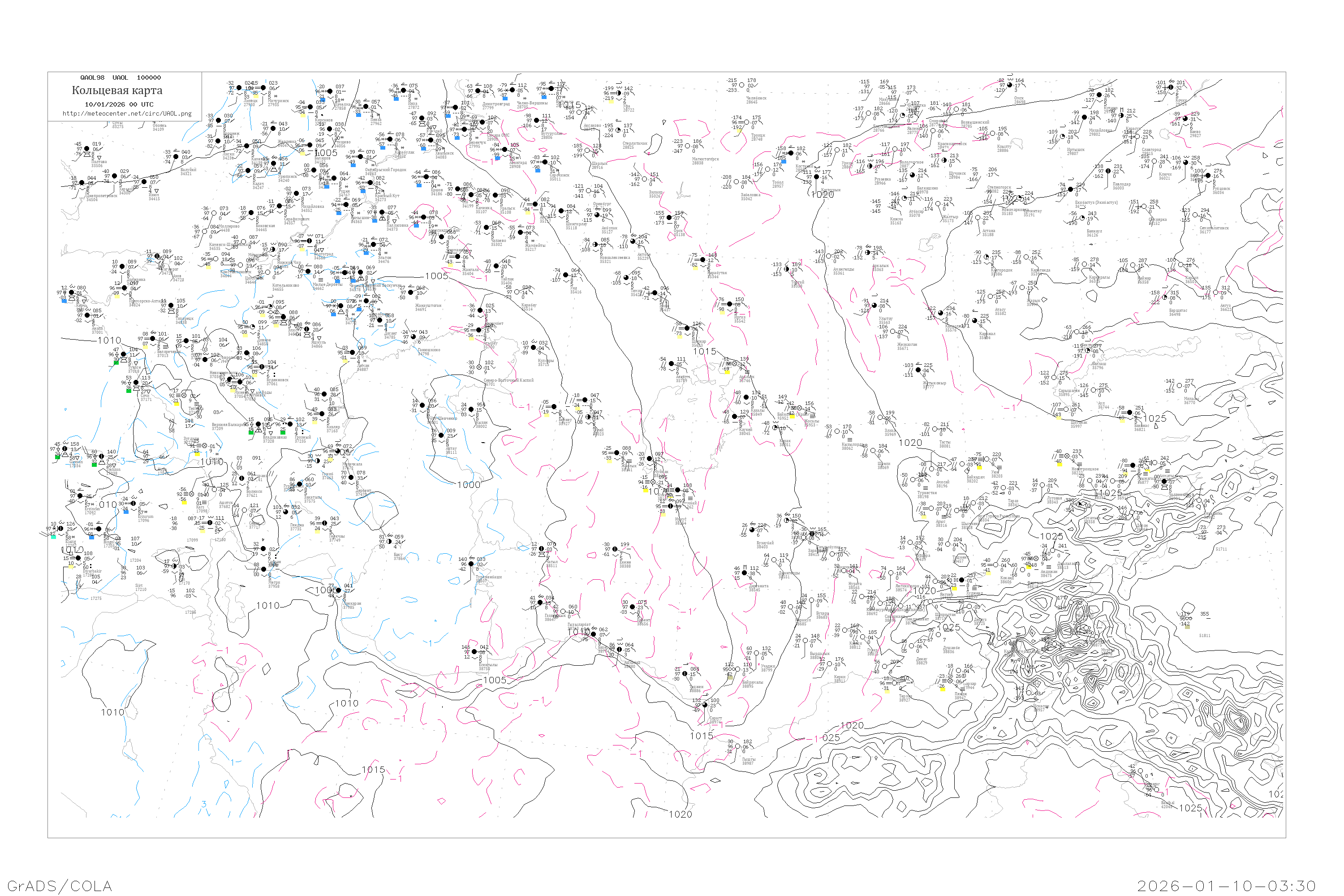The width and height of the screenshot is (1344, 896).
Task: Click the station circle at Кызылорда
Action: click(836, 431)
